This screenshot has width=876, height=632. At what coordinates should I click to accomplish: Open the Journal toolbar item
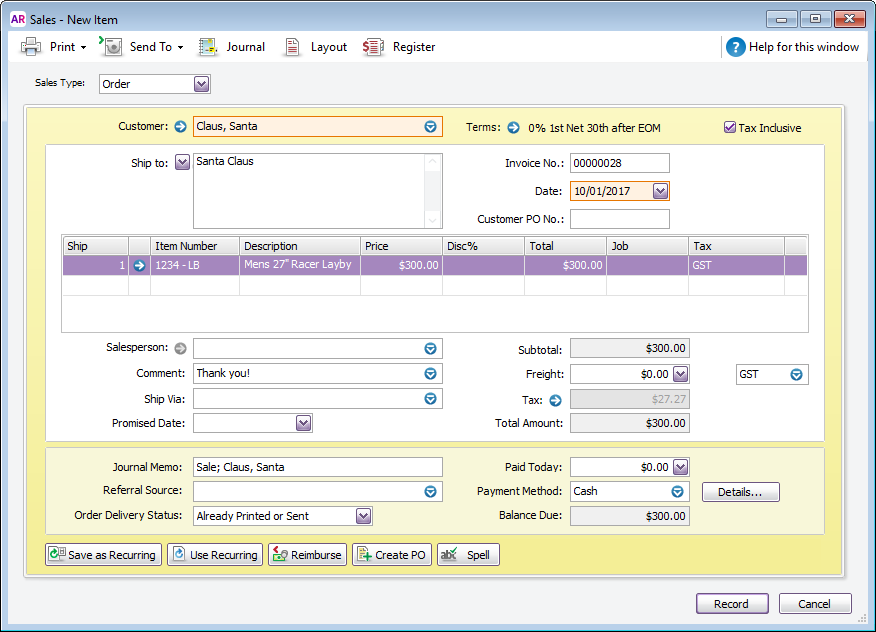(232, 46)
